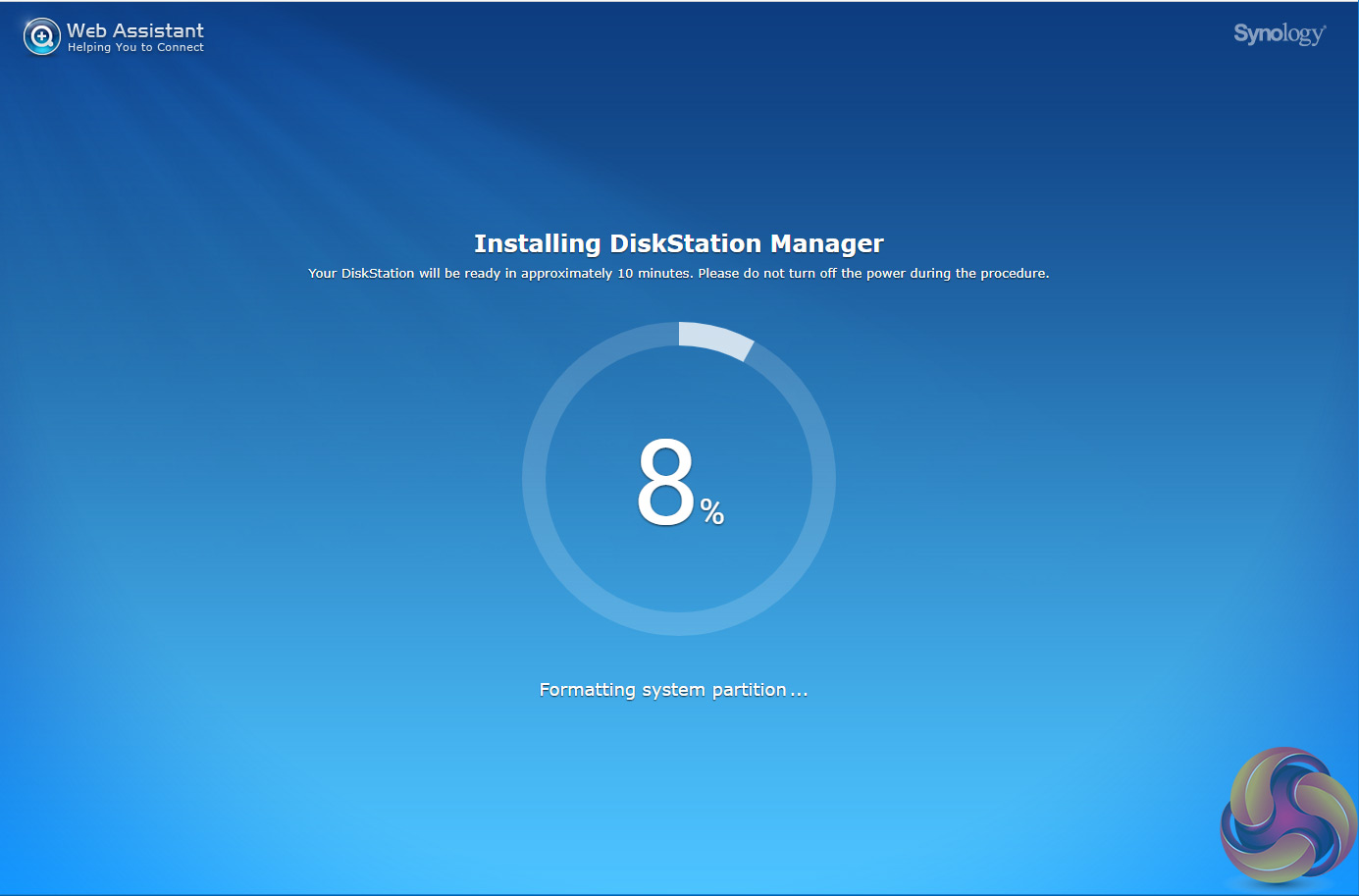Click the "Formatting system partition..." status text
Image resolution: width=1359 pixels, height=896 pixels.
[674, 690]
